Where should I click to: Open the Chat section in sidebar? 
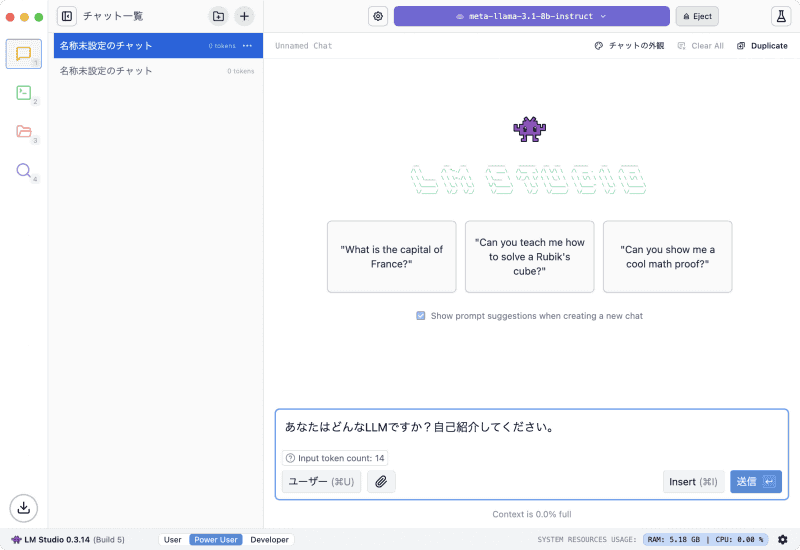pos(23,54)
